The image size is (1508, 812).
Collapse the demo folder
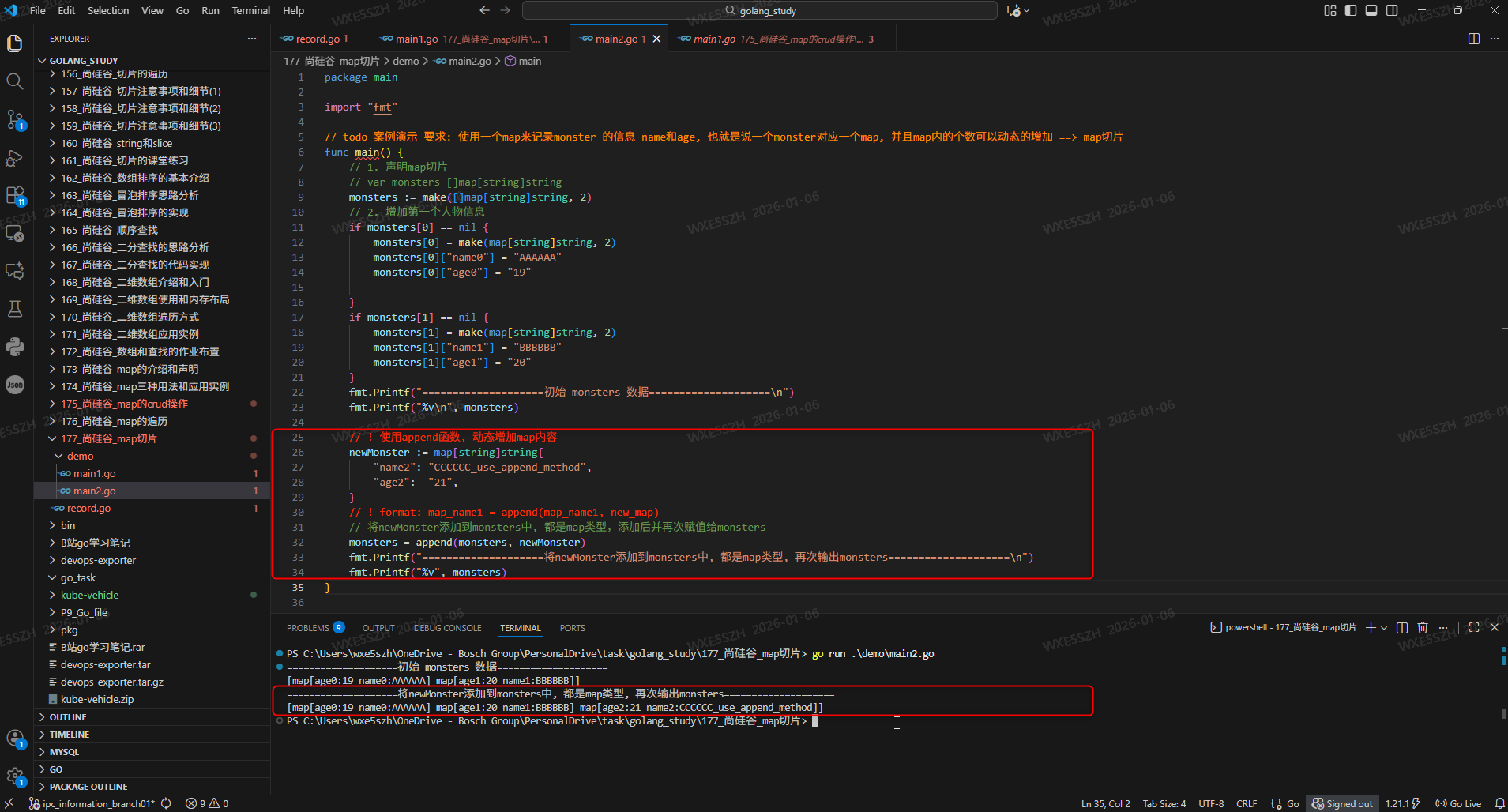[x=152, y=456]
